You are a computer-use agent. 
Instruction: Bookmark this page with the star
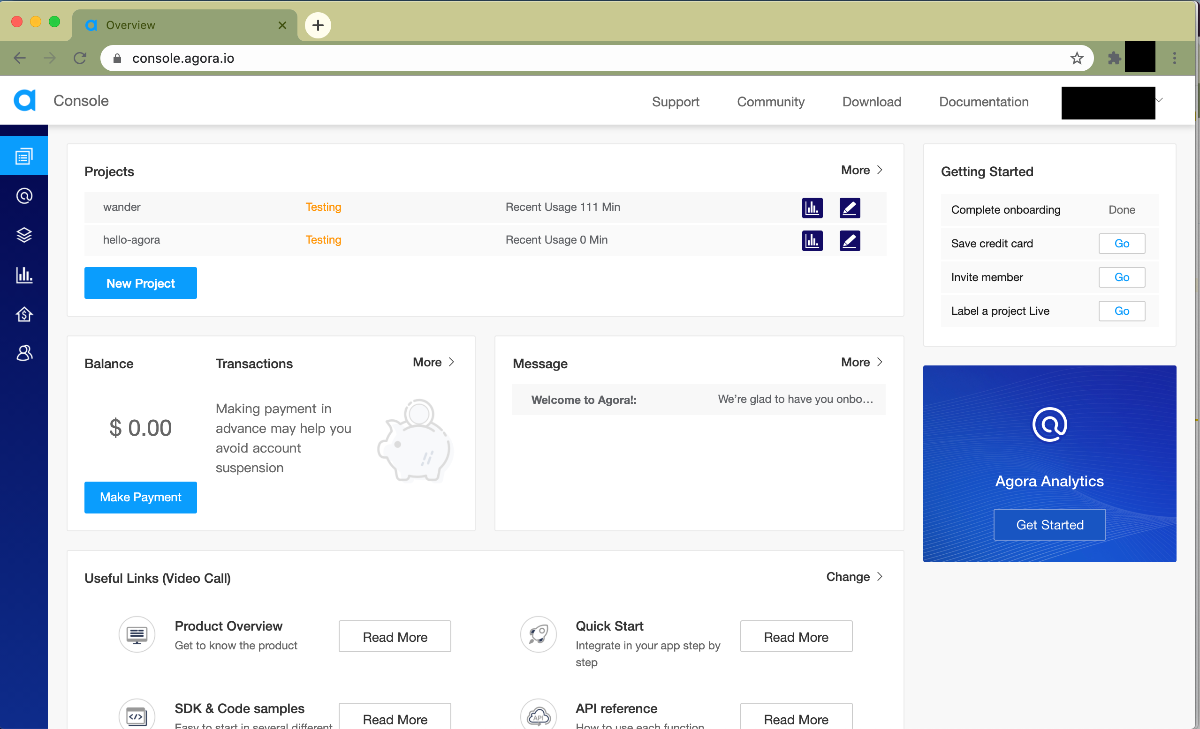click(1077, 58)
